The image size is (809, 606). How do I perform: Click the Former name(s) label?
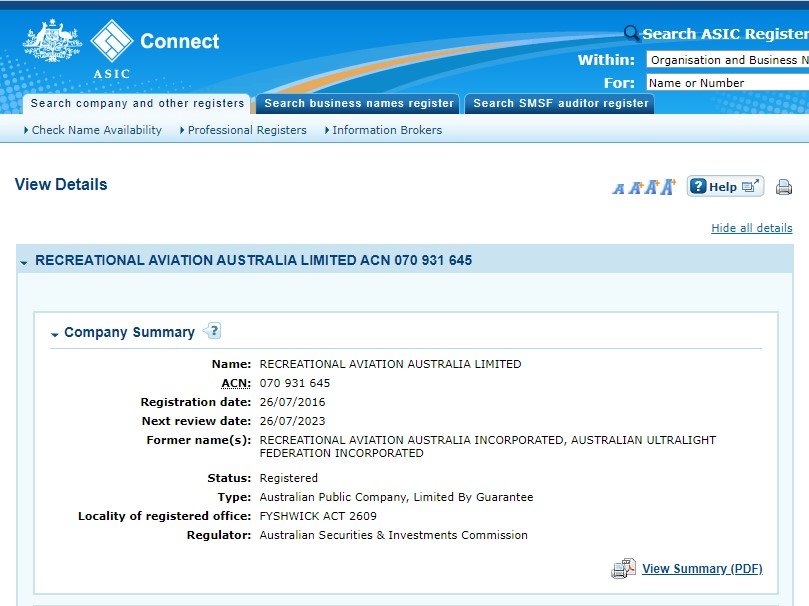coord(199,440)
